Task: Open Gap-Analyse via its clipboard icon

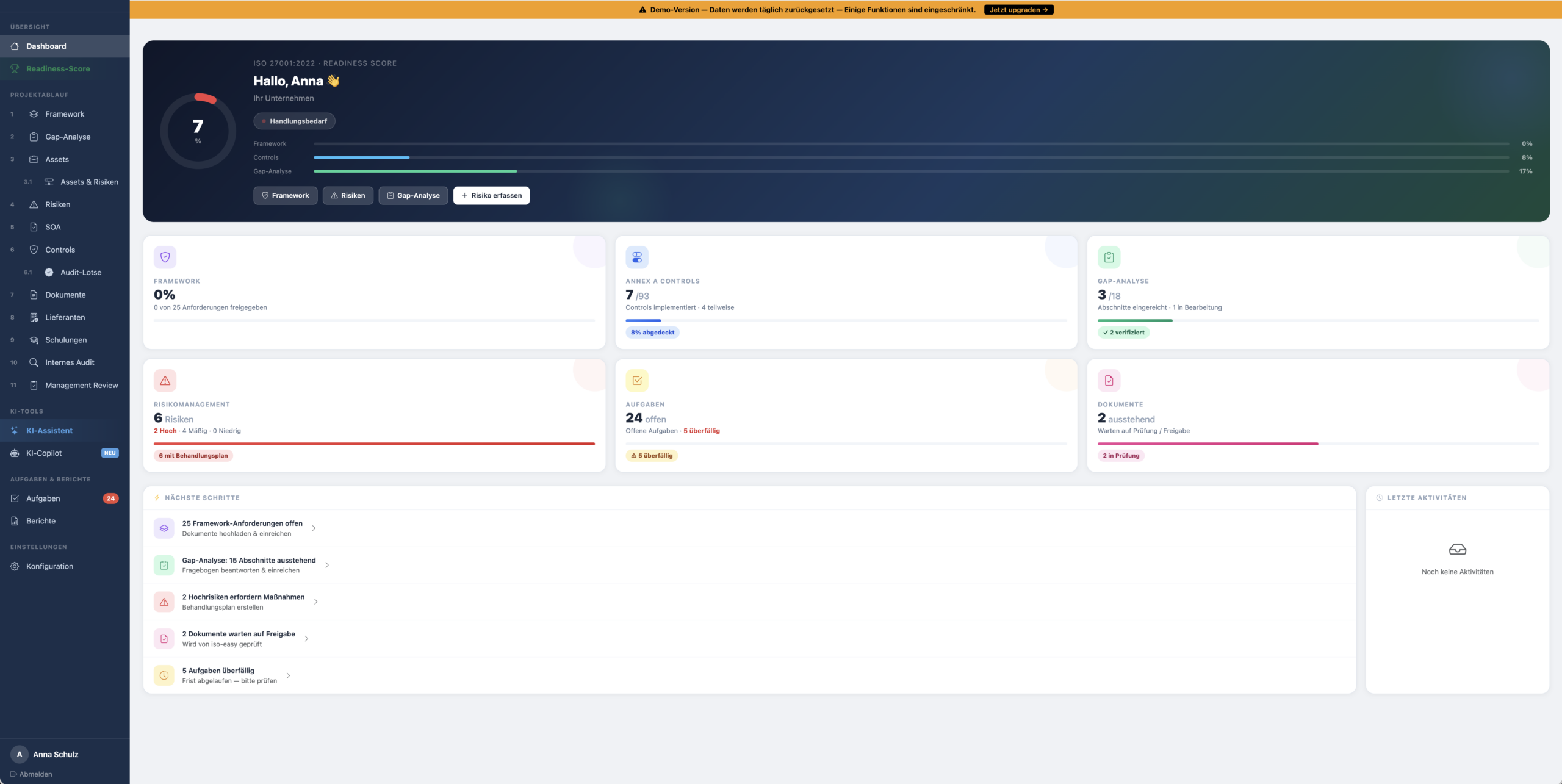Action: (34, 137)
